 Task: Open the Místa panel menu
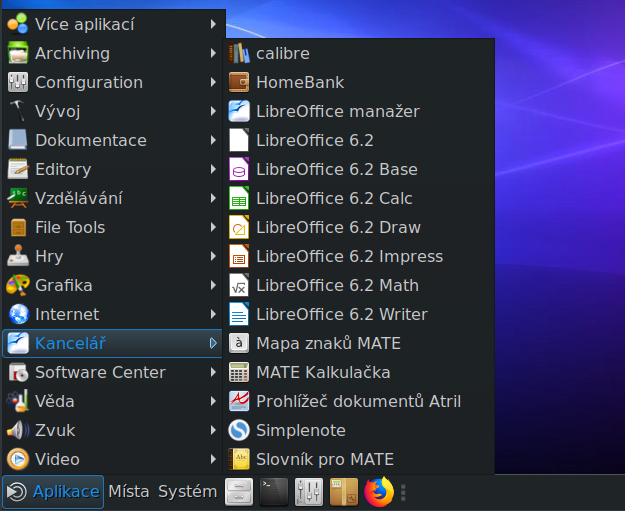coord(129,491)
